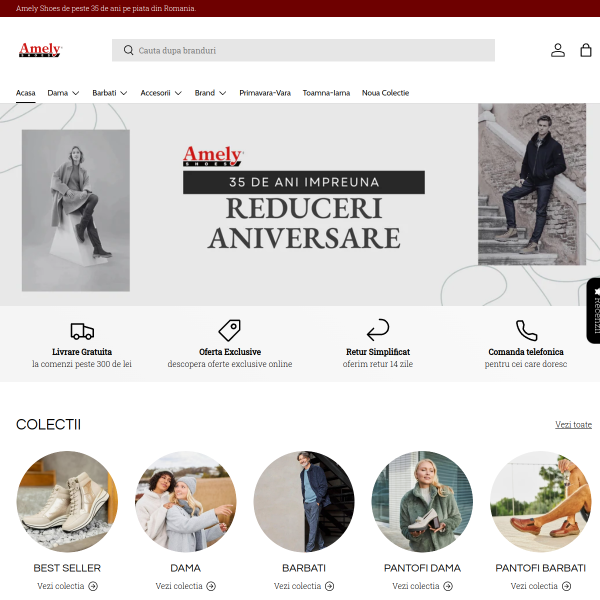Click the COLECTII section heading

click(x=48, y=424)
